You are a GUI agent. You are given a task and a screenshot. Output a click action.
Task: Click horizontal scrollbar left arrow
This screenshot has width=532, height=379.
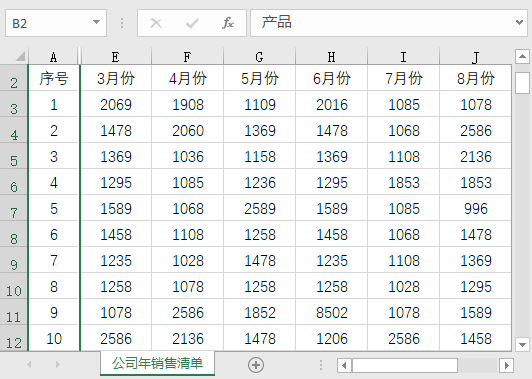click(344, 365)
